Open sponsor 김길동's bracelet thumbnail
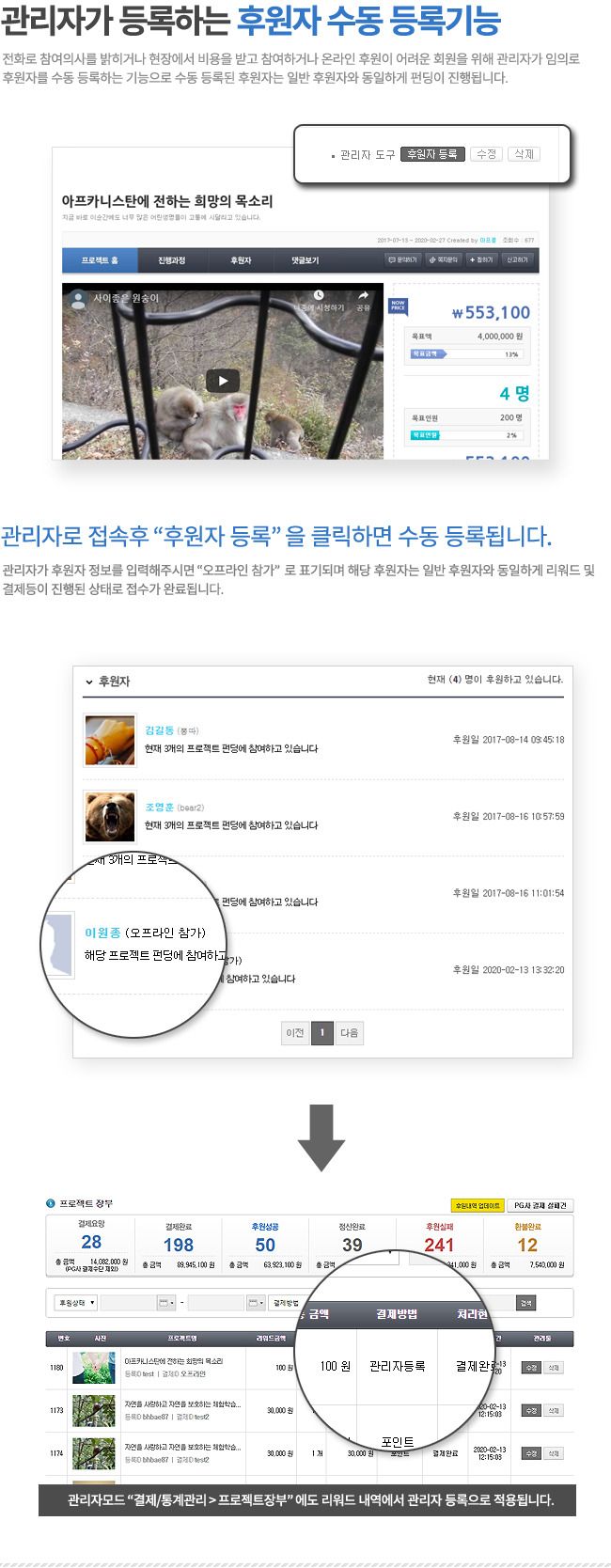The height and width of the screenshot is (1568, 611). coord(110,739)
